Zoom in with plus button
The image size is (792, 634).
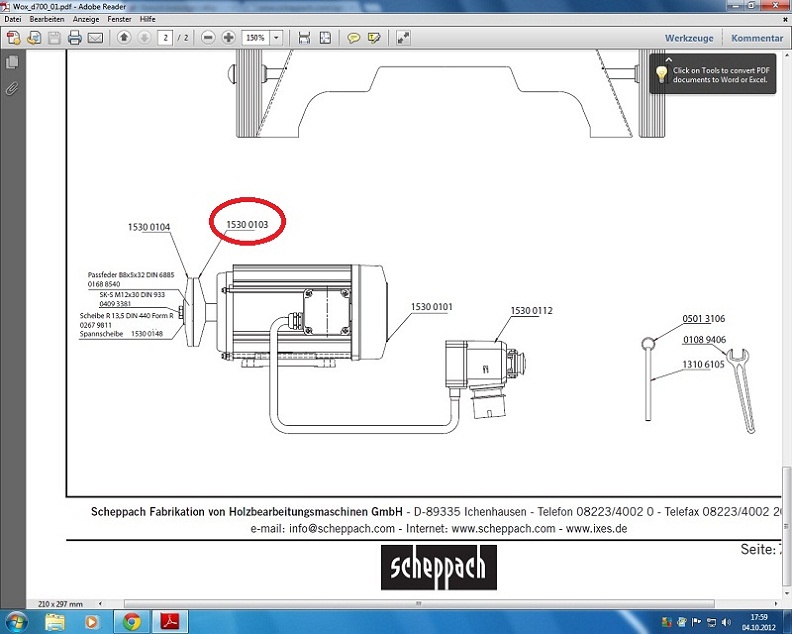click(229, 38)
